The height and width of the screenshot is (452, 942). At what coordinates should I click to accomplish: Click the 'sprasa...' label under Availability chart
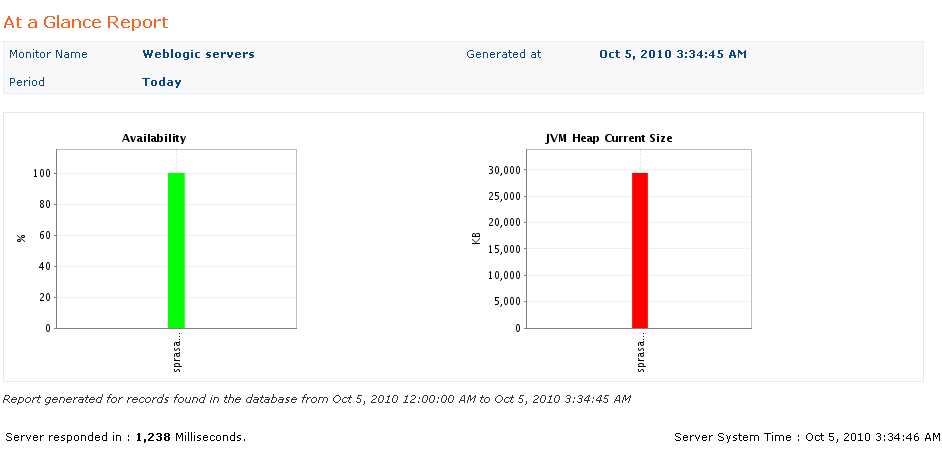click(177, 352)
